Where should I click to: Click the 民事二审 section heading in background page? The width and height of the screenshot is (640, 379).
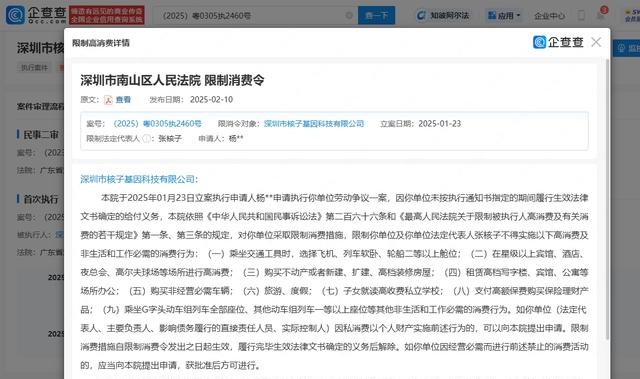41,135
